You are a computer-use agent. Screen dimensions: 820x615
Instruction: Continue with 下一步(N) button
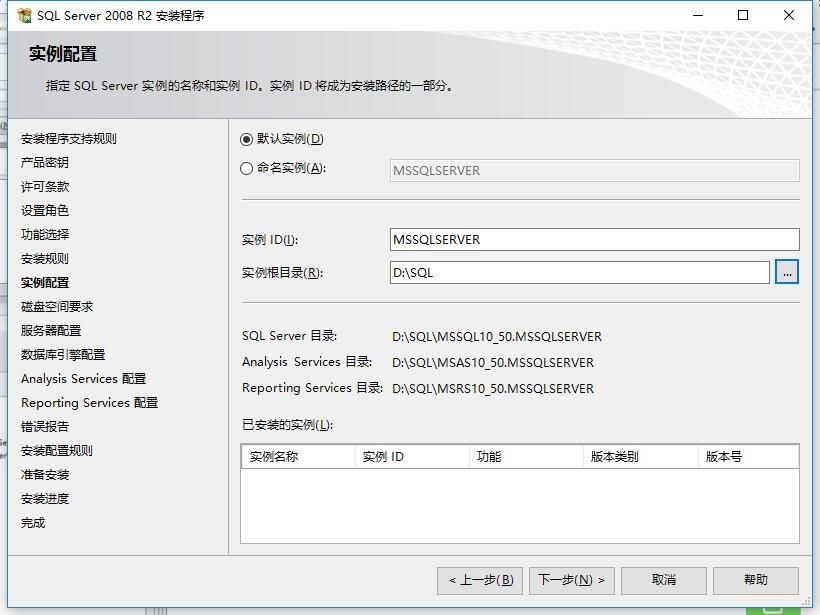[572, 580]
